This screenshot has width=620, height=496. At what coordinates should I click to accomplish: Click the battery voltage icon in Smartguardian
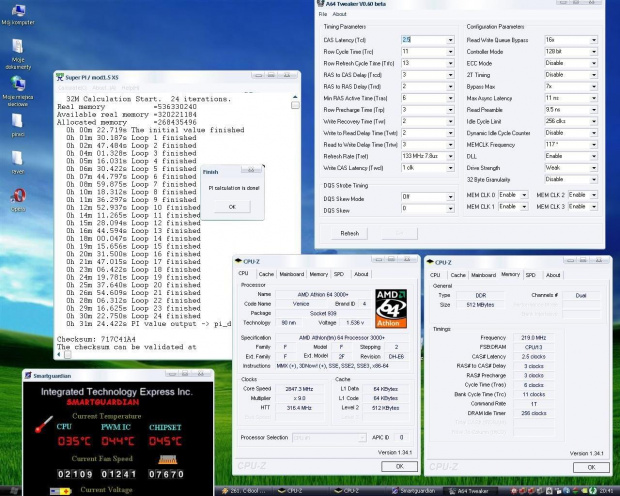(60, 491)
